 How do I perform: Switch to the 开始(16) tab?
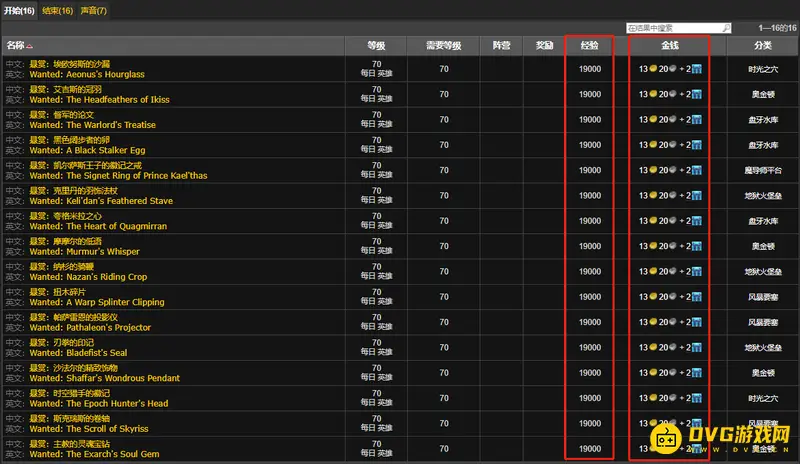coord(19,11)
